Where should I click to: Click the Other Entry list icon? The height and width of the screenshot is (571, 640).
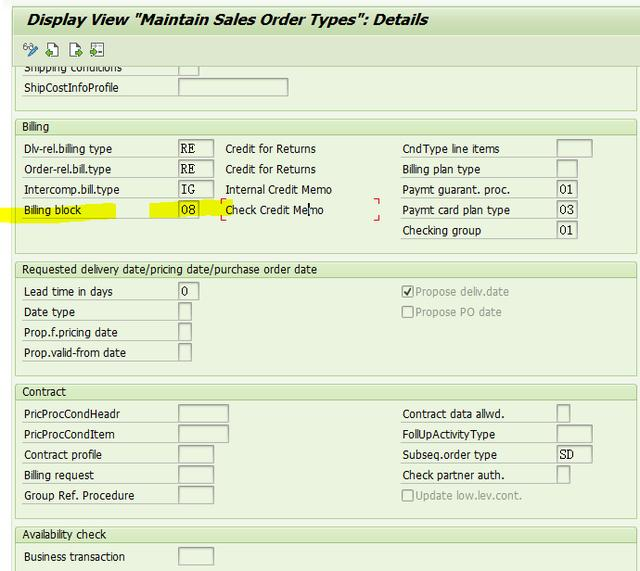[x=97, y=50]
